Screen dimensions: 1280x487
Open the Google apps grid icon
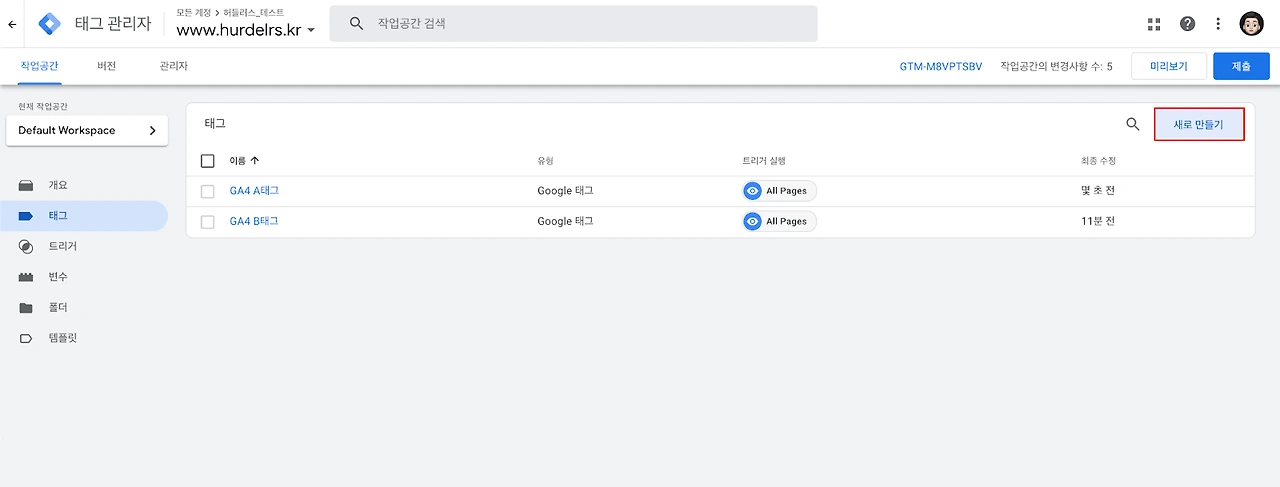(x=1154, y=24)
